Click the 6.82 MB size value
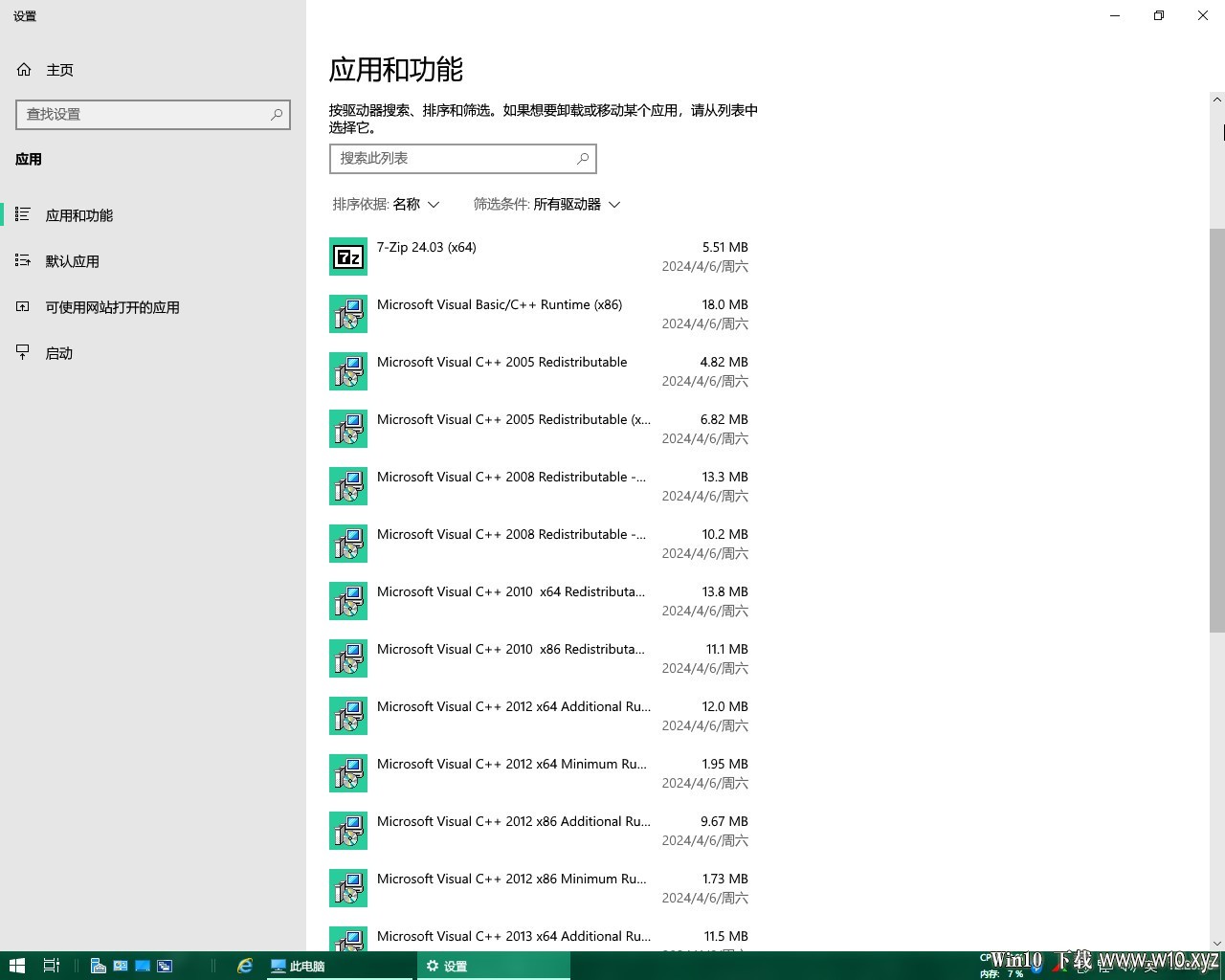Screen dimensions: 1225x980 tap(724, 419)
